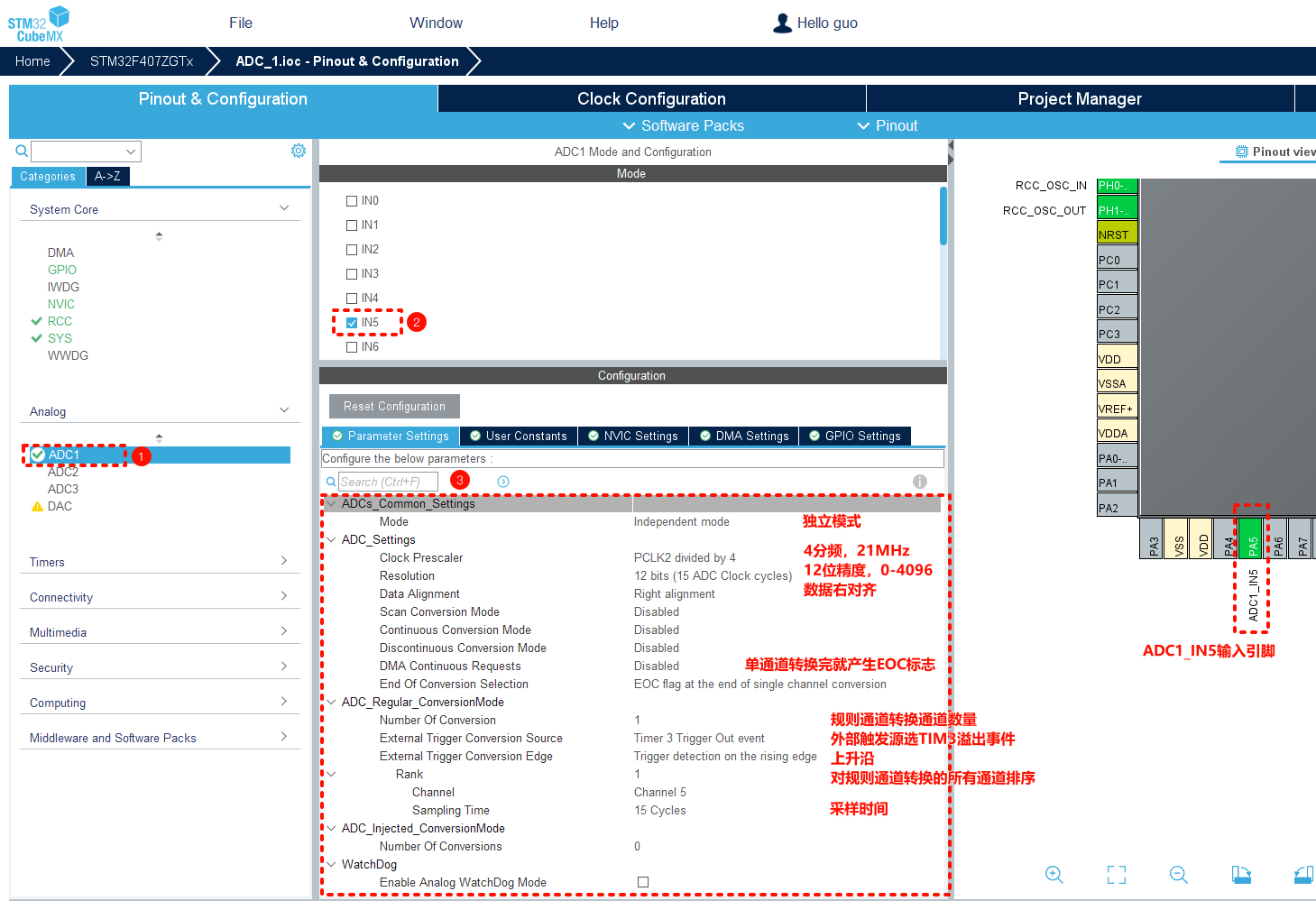The height and width of the screenshot is (910, 1316).
Task: Collapse the Analog category
Action: pyautogui.click(x=284, y=410)
